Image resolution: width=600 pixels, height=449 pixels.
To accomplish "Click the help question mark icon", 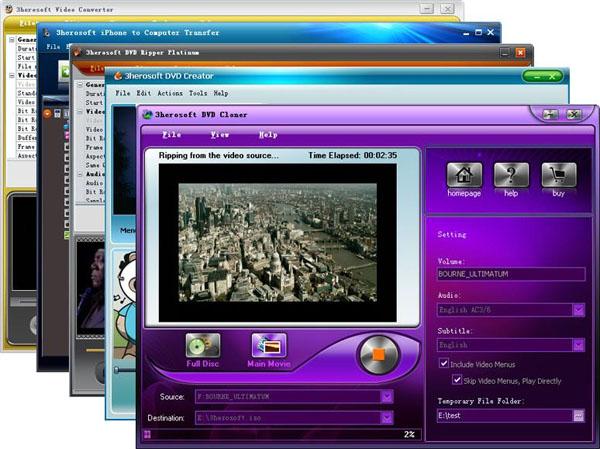I will [x=511, y=175].
